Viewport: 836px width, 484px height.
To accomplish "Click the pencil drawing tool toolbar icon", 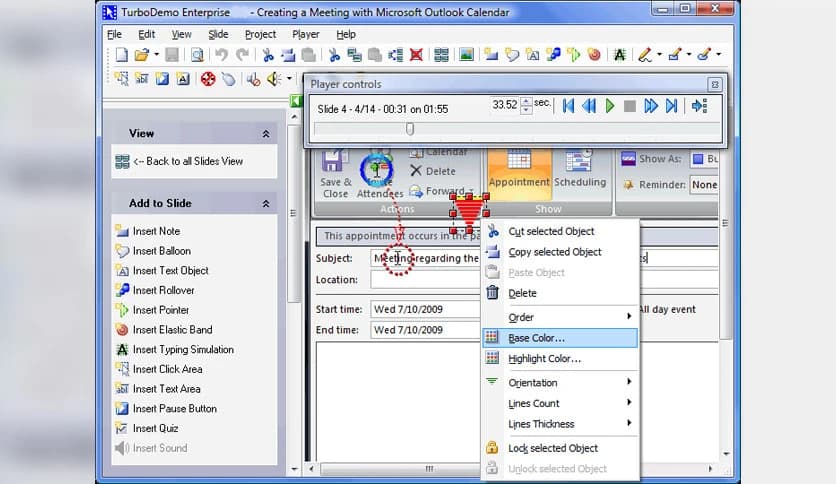I will [645, 54].
